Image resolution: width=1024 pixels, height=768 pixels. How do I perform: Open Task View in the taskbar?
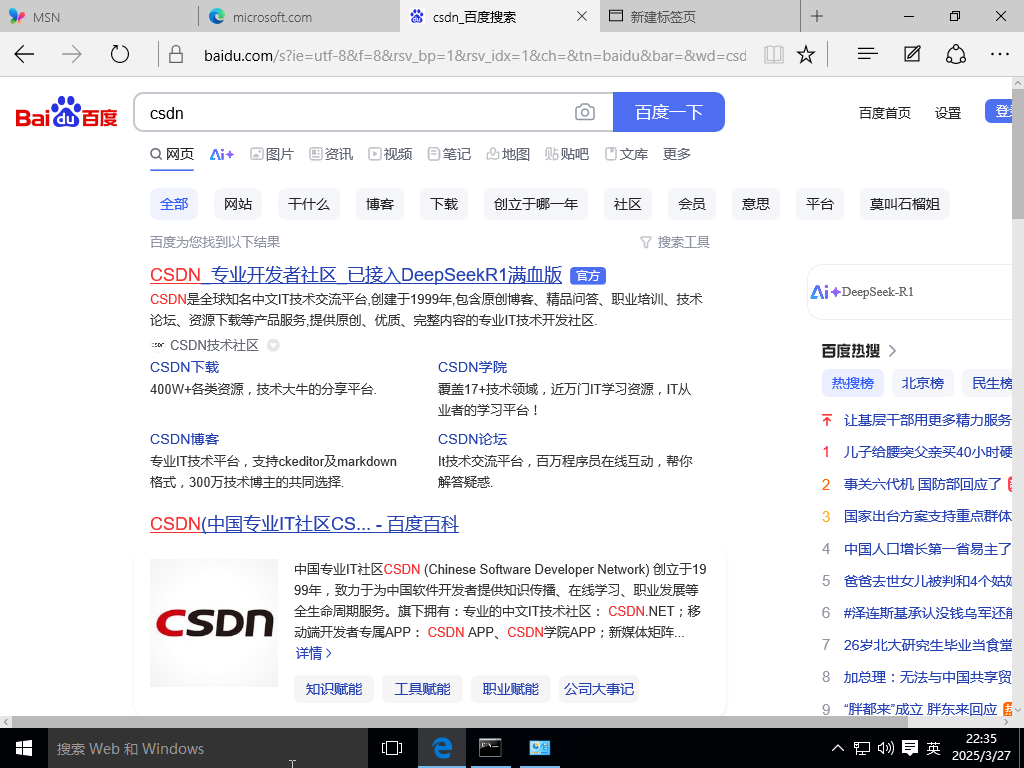pyautogui.click(x=392, y=748)
